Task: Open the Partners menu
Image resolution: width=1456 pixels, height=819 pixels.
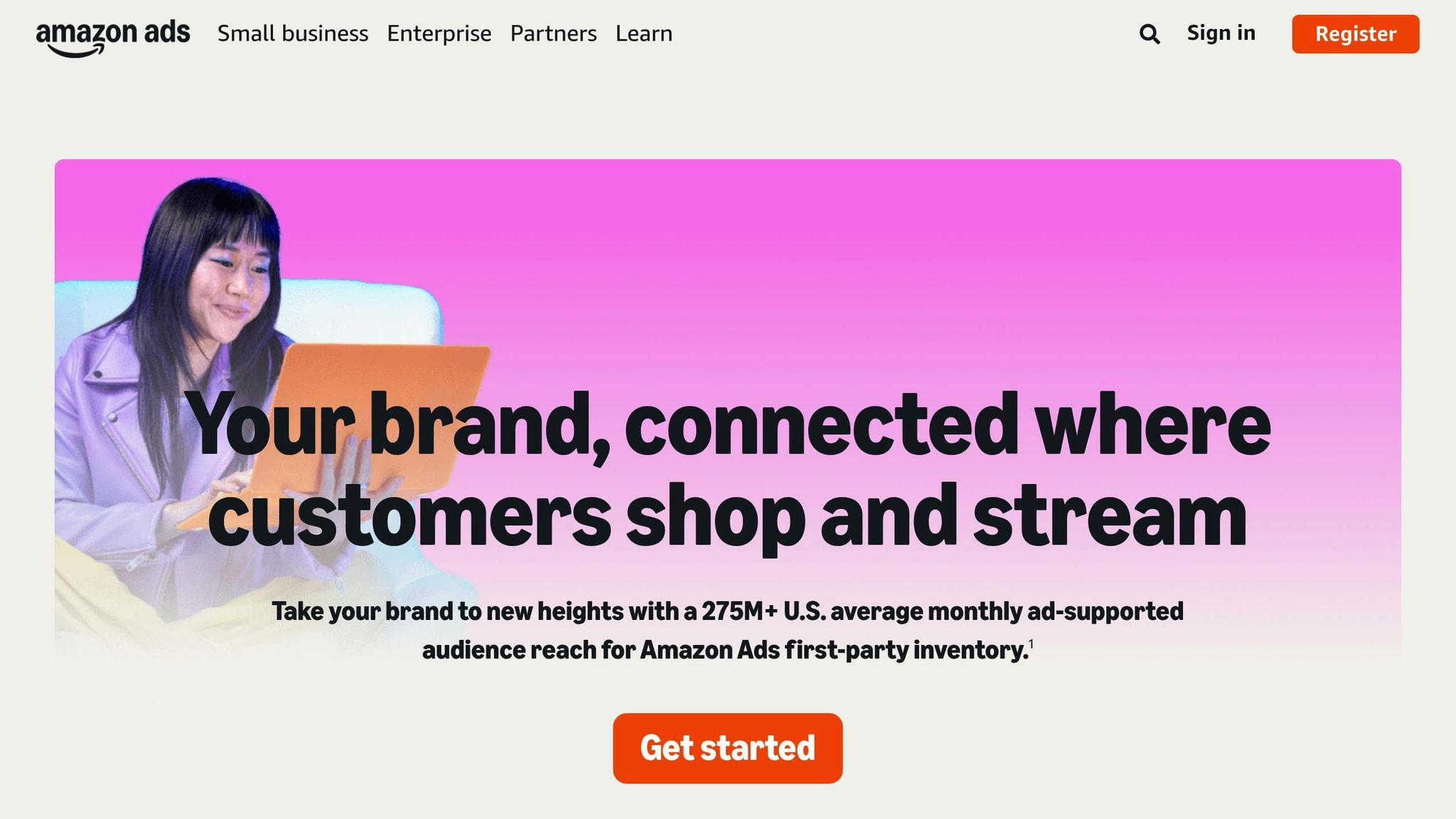Action: 553,33
